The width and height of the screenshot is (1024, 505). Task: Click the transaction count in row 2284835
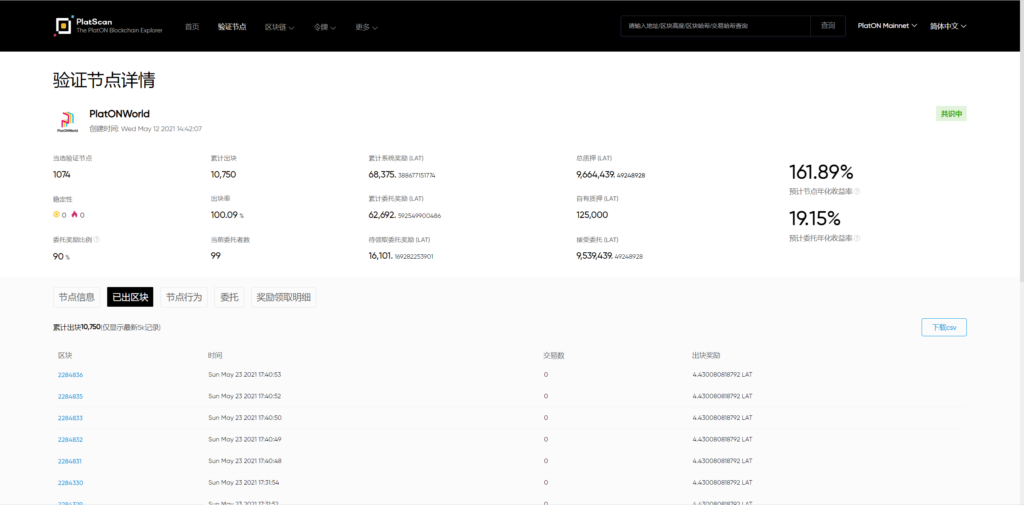pos(545,397)
